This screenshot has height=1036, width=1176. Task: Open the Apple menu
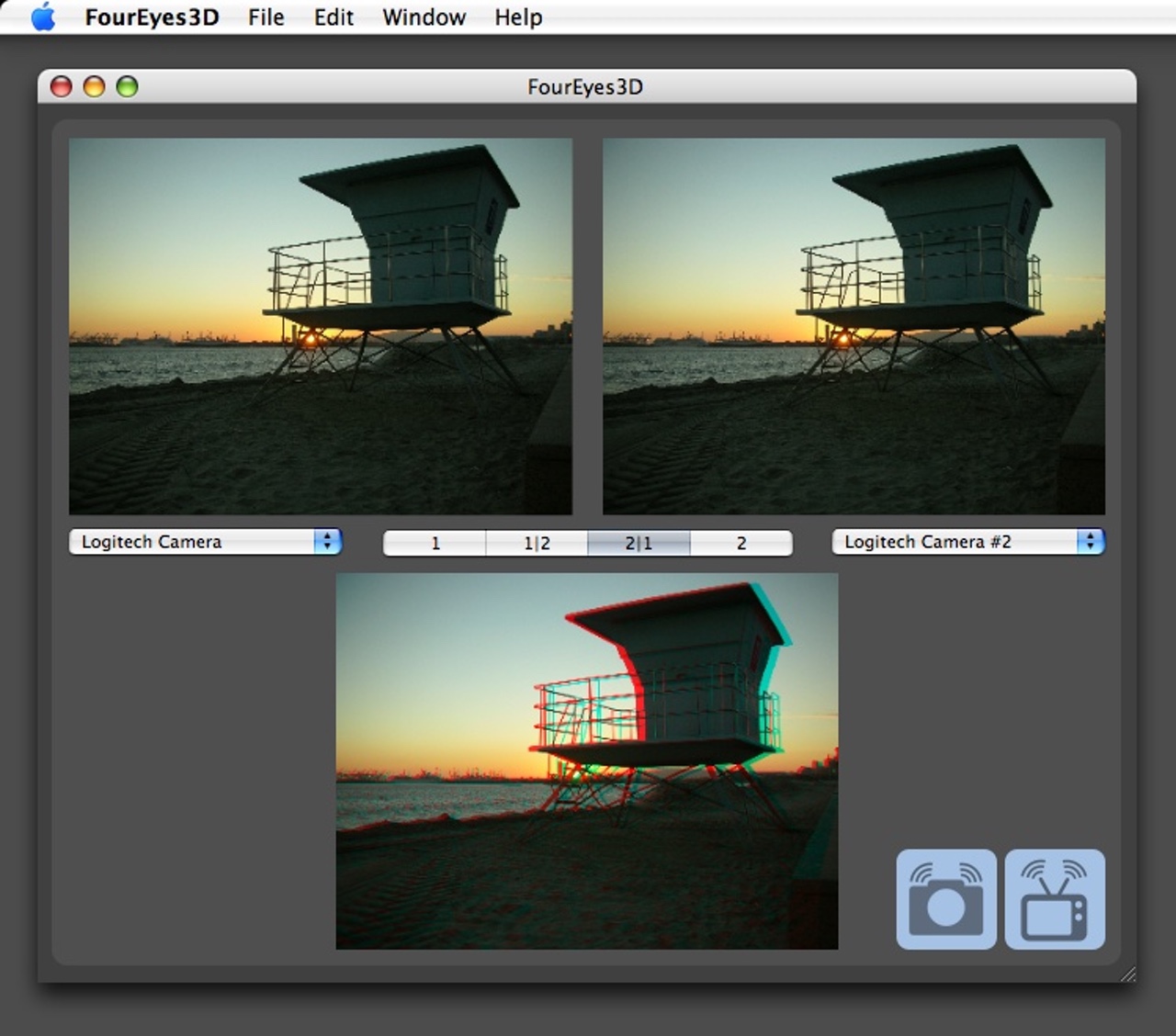pos(43,17)
